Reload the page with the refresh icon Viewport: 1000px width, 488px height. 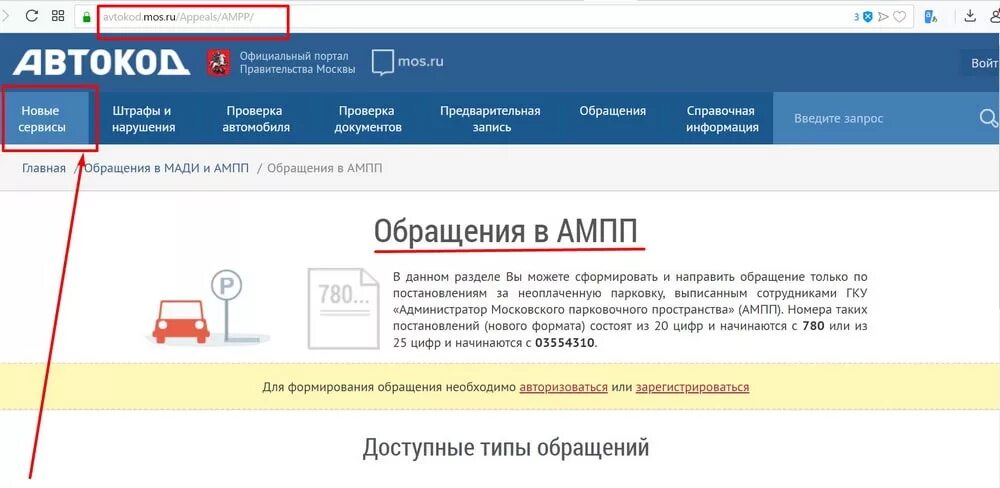tap(31, 16)
